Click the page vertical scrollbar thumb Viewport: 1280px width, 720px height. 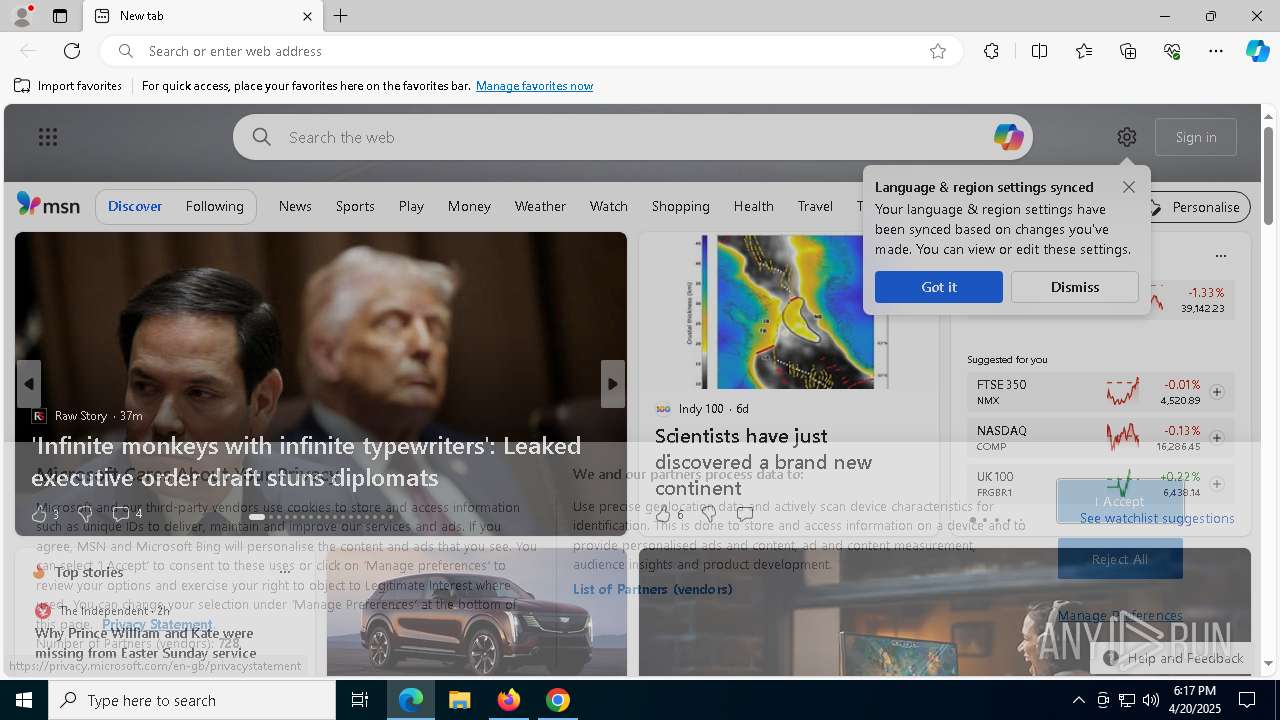point(1269,175)
